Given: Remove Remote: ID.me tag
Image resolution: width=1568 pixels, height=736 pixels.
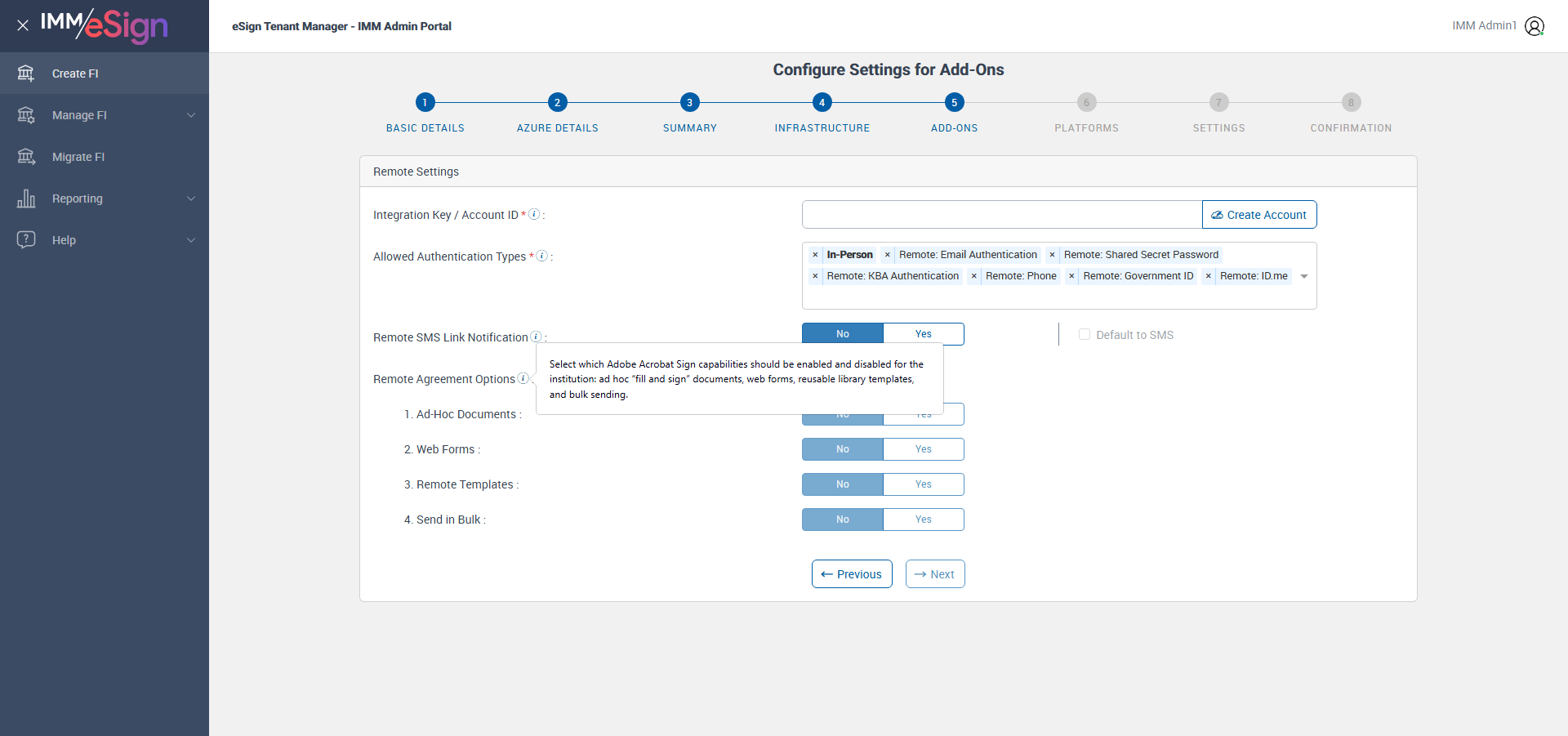Looking at the screenshot, I should tap(1209, 276).
